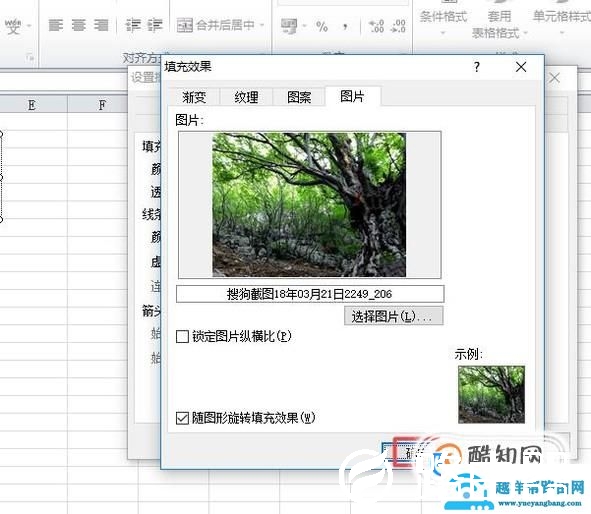
Task: Open phonetic guide dropdown arrow
Action: 29,26
